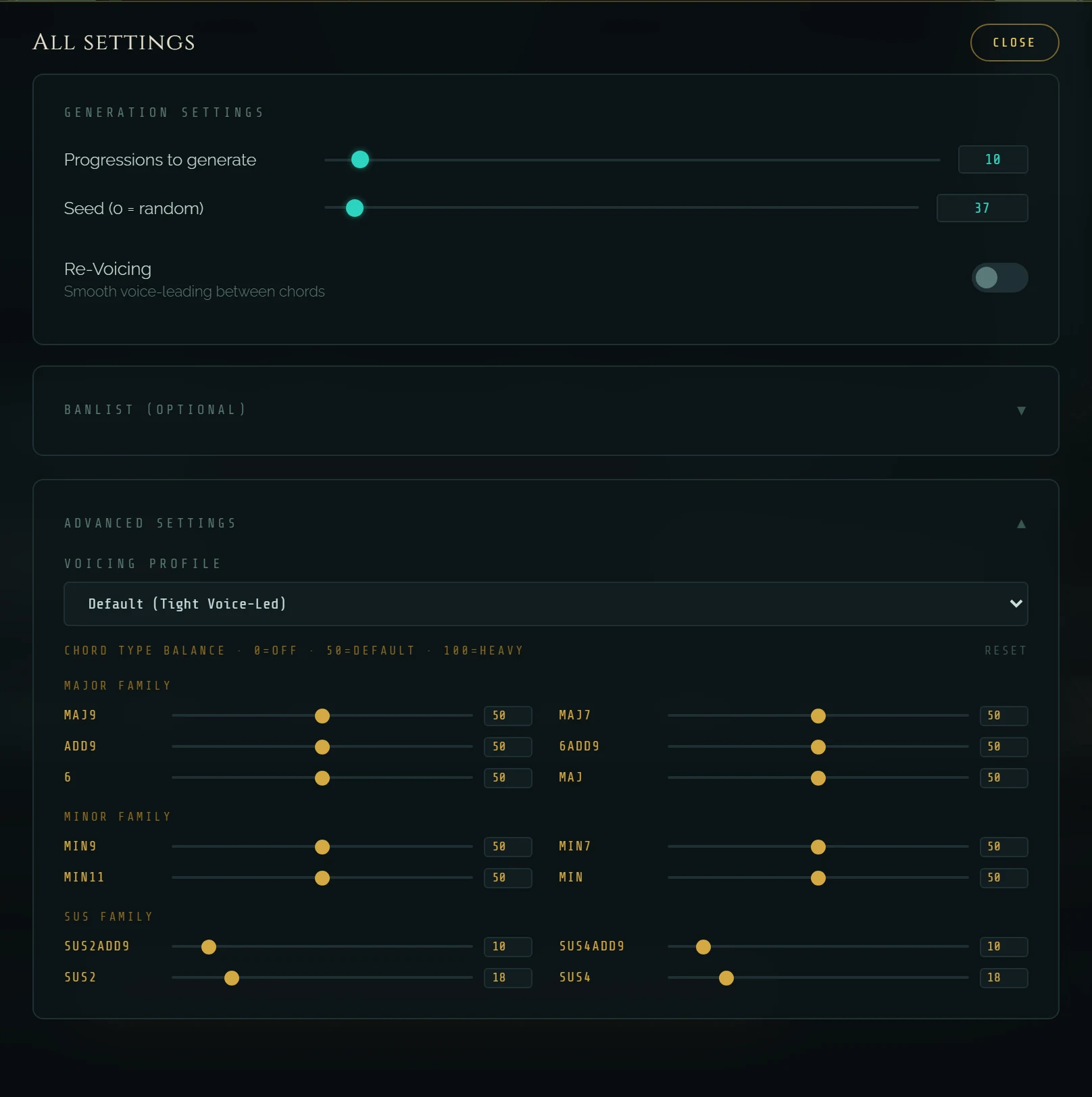Adjust the ADD9 slider
The image size is (1092, 1097).
322,747
